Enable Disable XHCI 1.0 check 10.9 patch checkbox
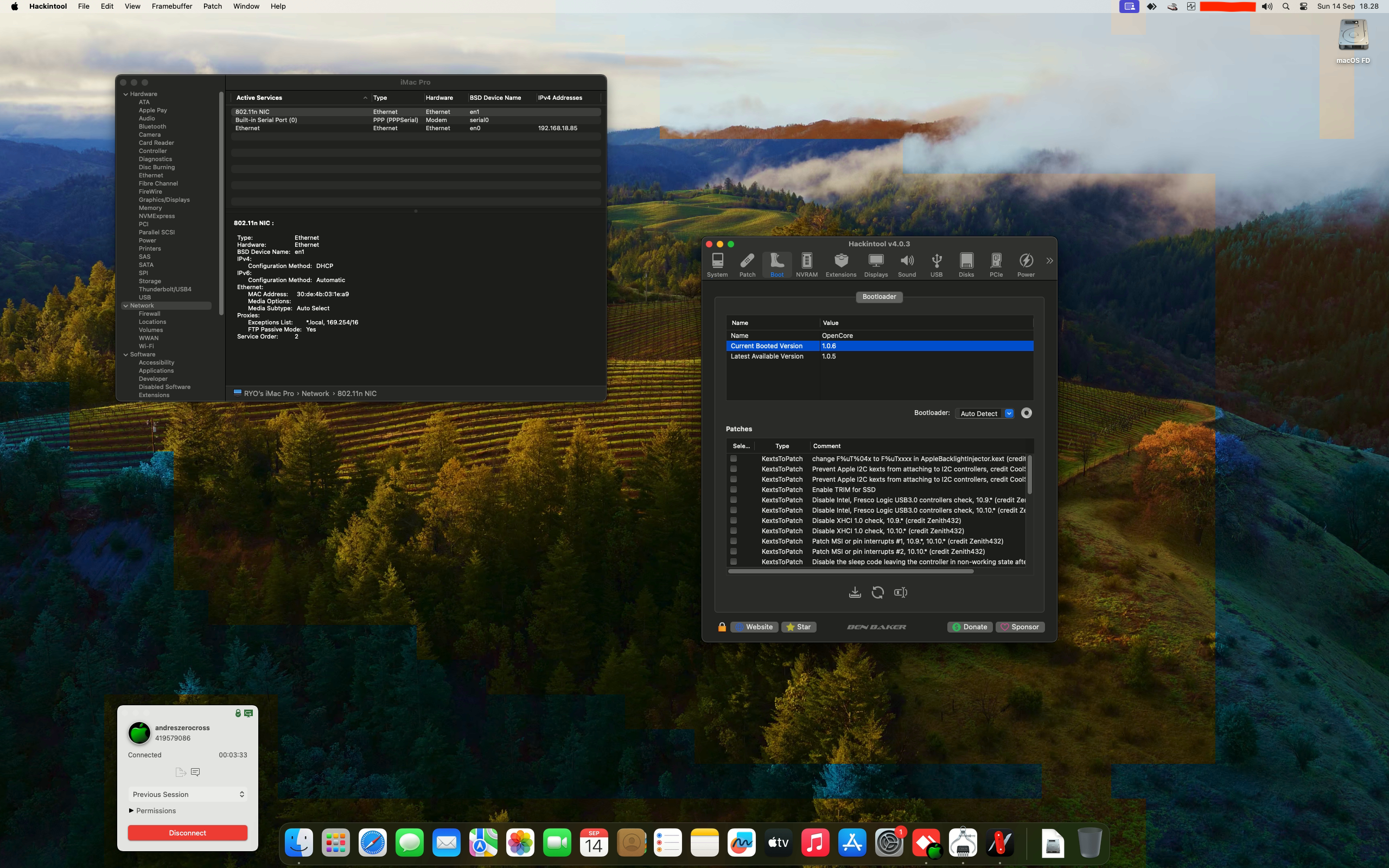Screen dimensions: 1389x868 point(734,521)
